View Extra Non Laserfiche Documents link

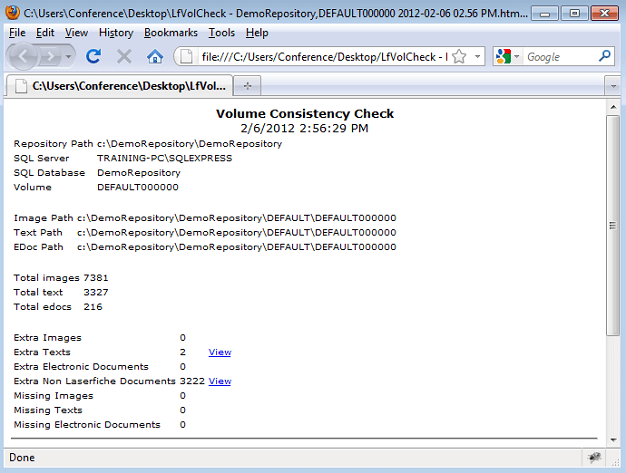(220, 381)
